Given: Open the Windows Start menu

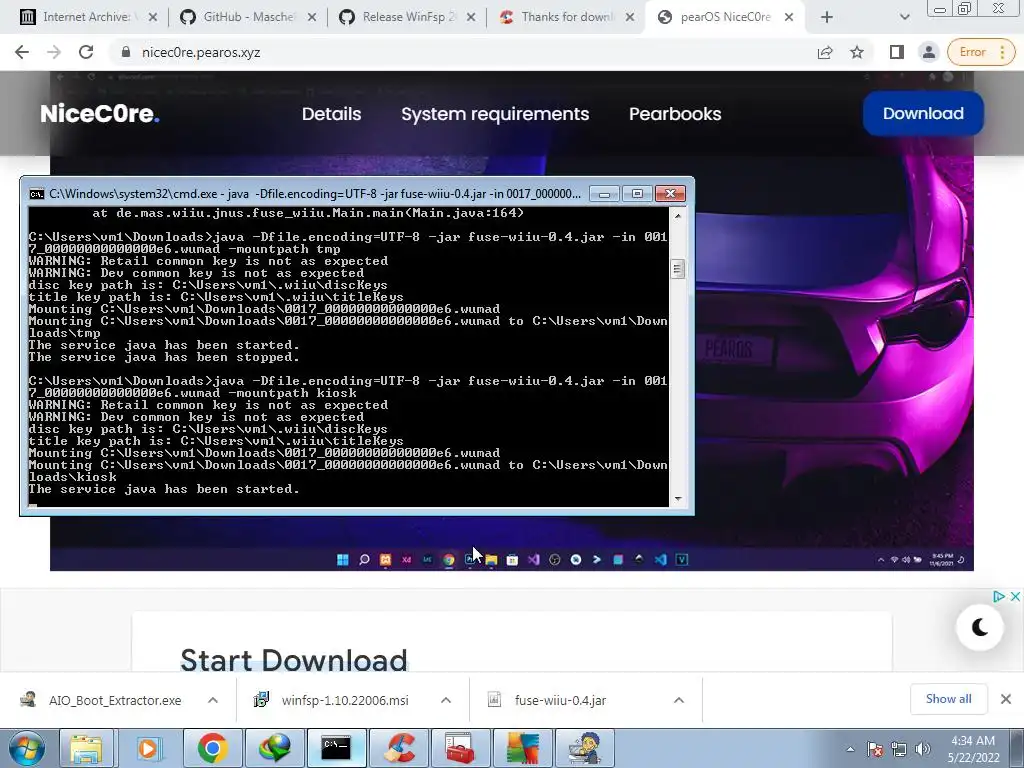Looking at the screenshot, I should click(26, 748).
